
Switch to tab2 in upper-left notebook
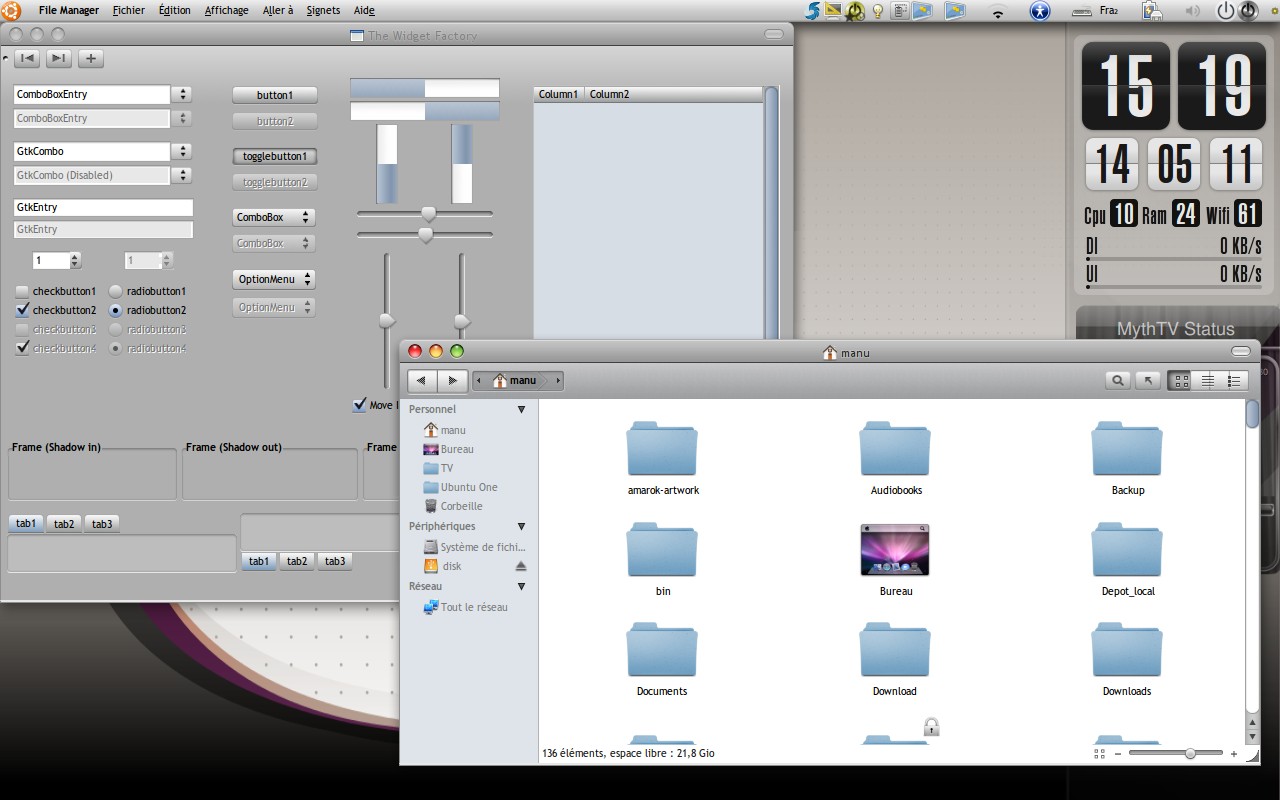(x=64, y=523)
